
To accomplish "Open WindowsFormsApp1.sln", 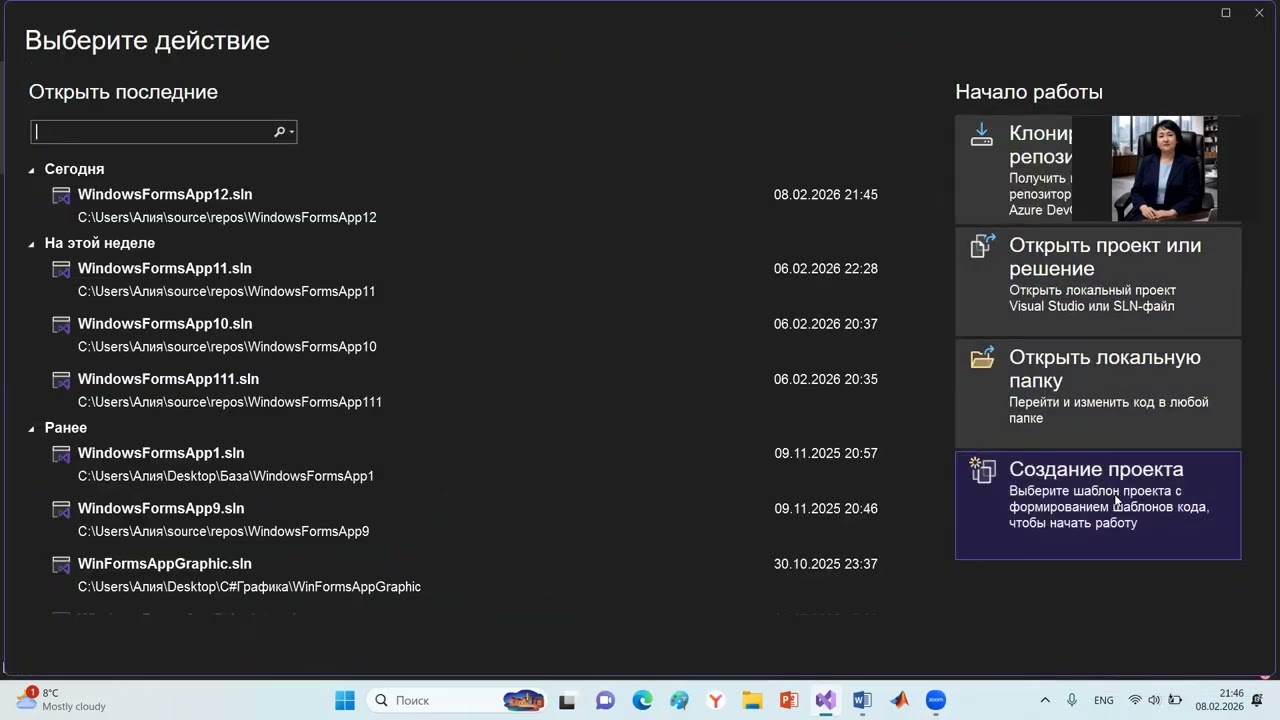I will (161, 454).
